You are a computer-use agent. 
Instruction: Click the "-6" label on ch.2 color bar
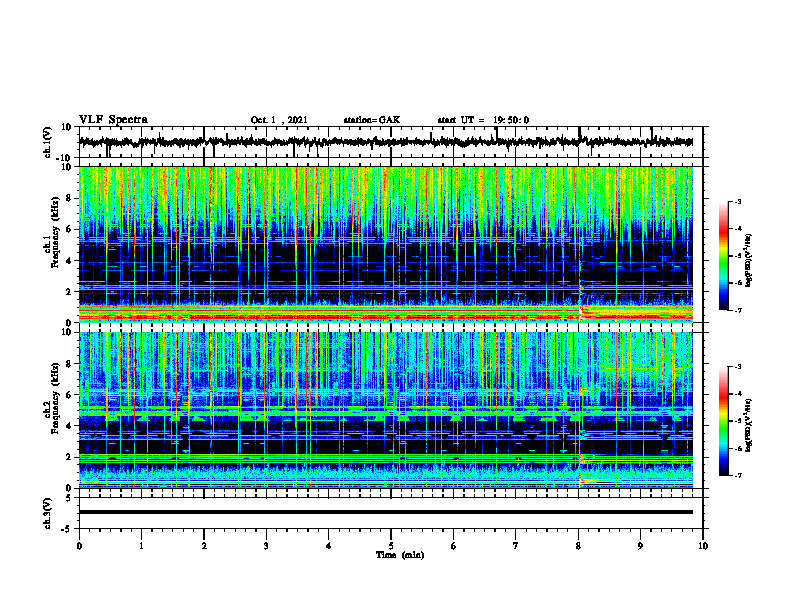[737, 448]
